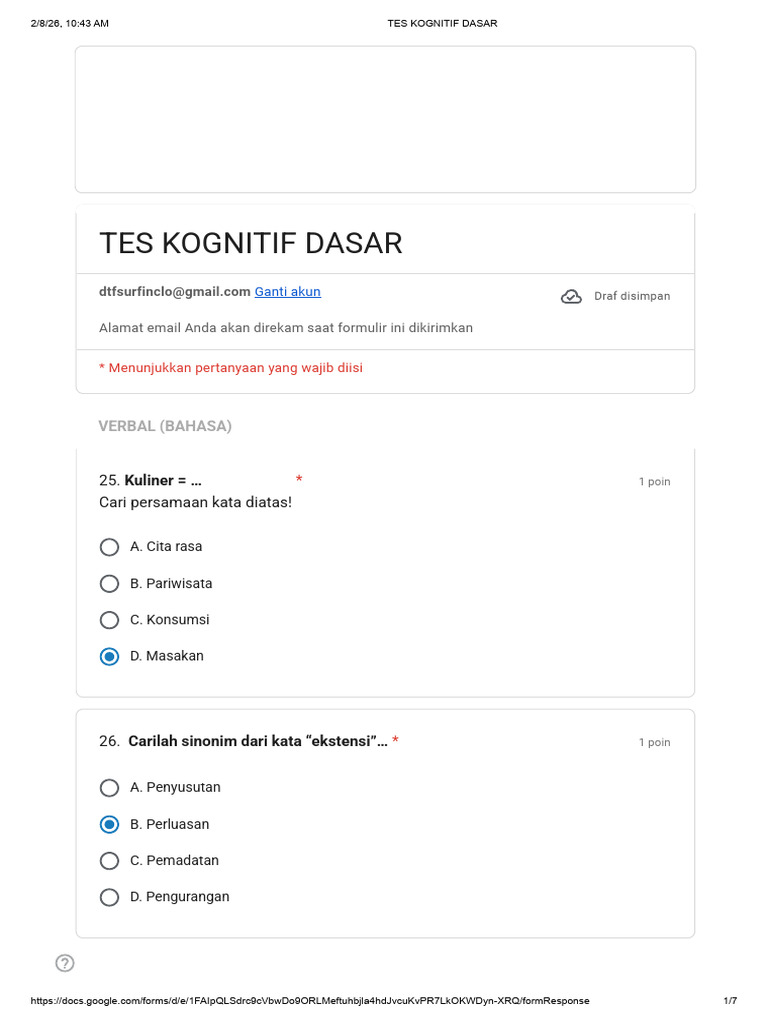Open the Ganti akun link
The height and width of the screenshot is (1024, 768).
[x=287, y=292]
